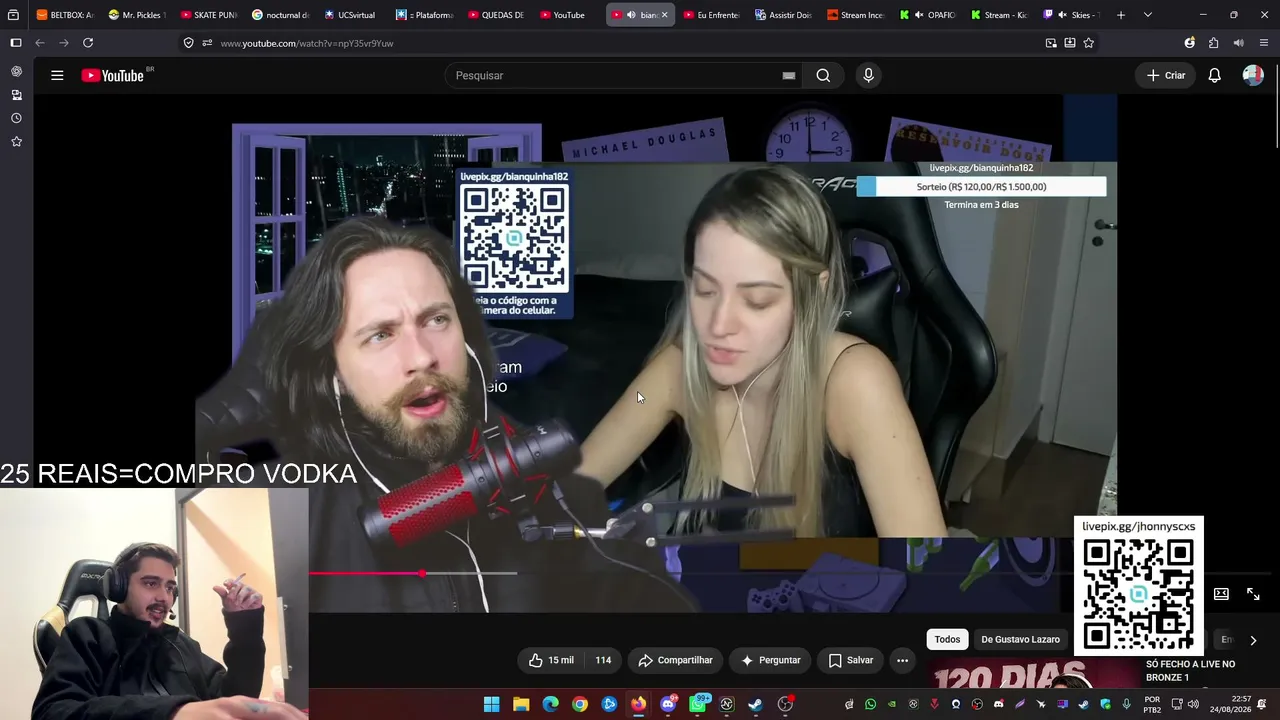Open bookmarks star in the Firefox sidebar
Viewport: 1280px width, 720px height.
16,142
